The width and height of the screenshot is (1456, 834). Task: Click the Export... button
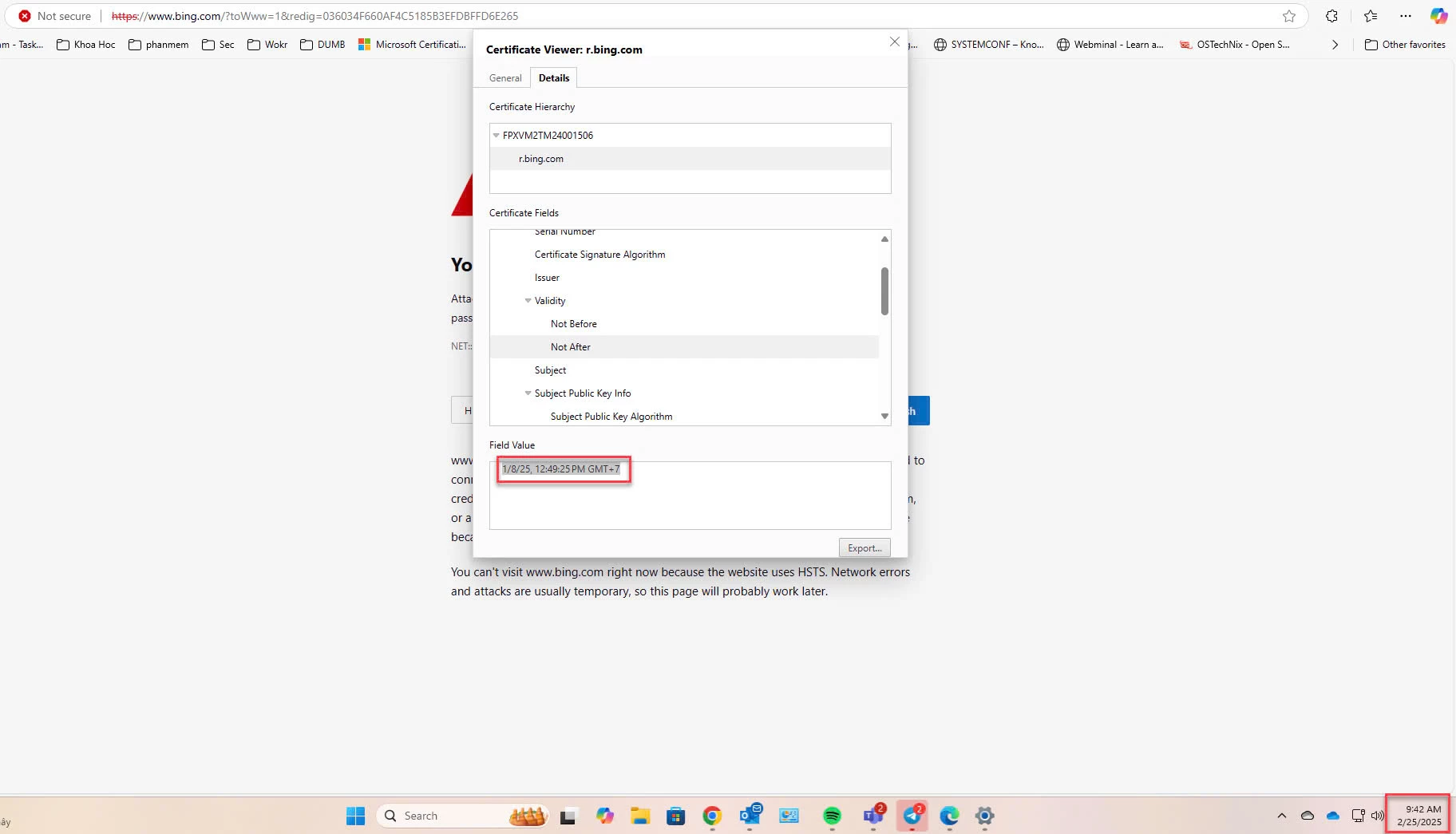[x=864, y=548]
